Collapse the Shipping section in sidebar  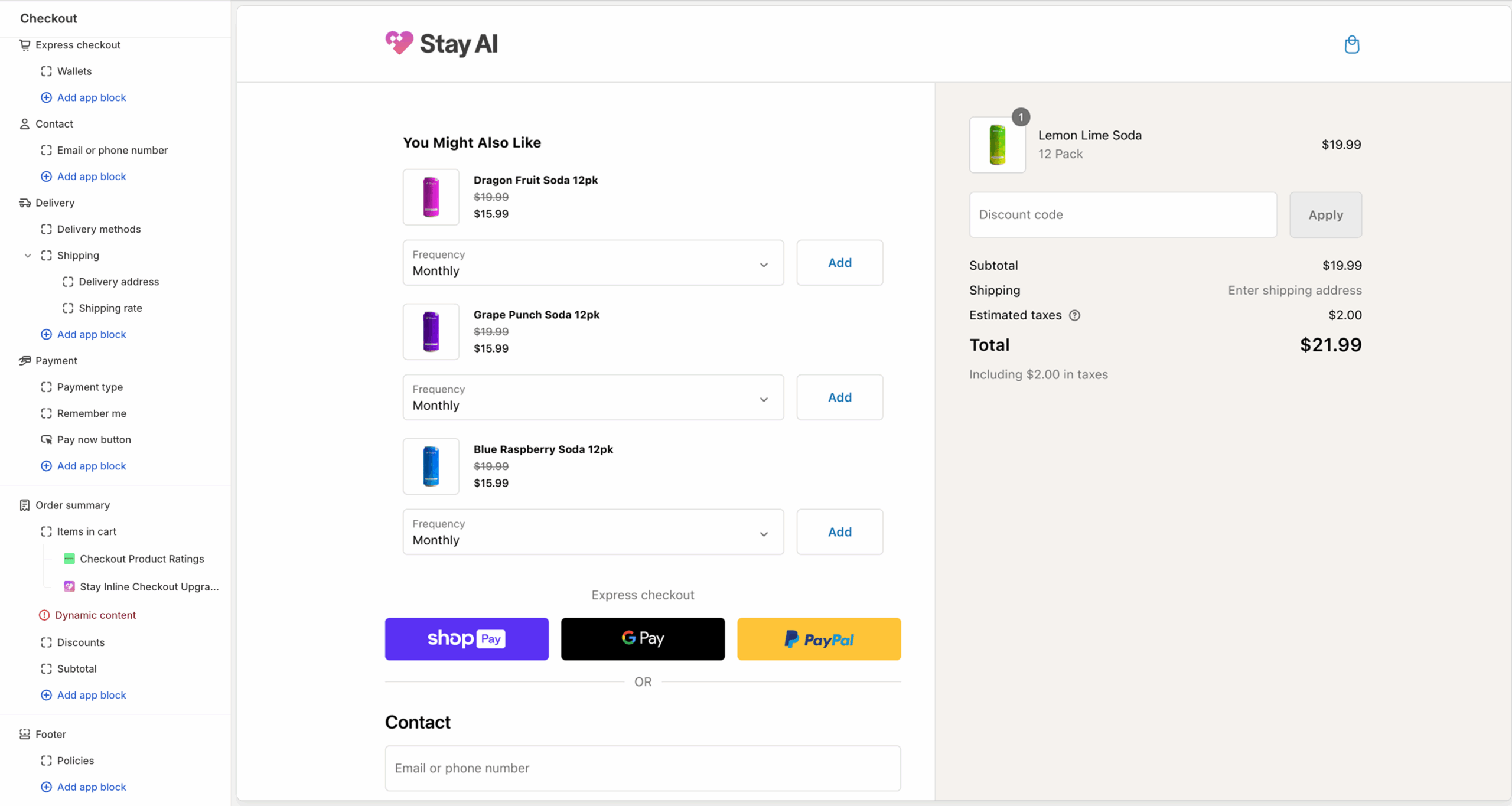(27, 255)
